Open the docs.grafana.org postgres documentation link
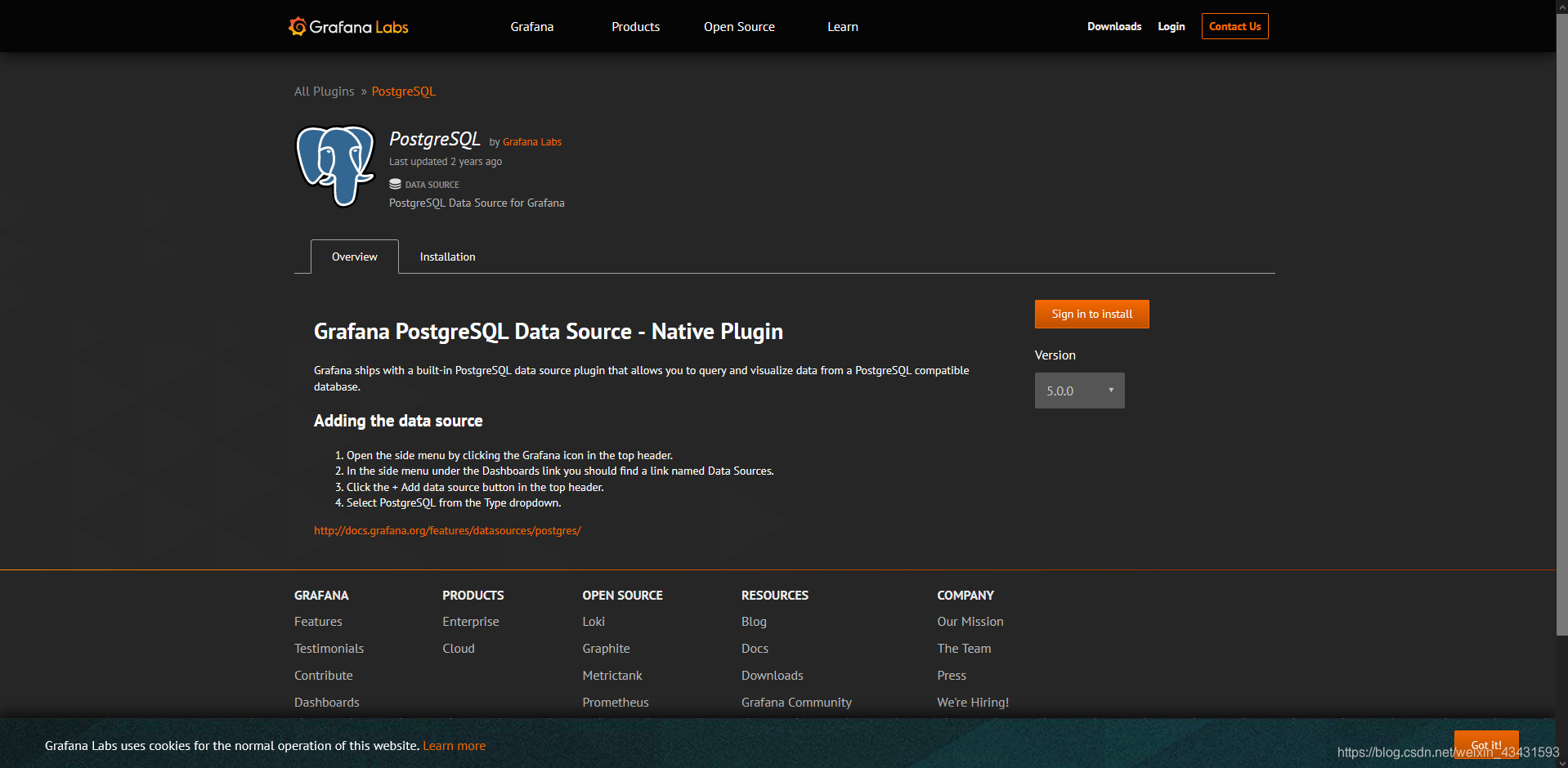Screen dimensions: 1568x768 pyautogui.click(x=447, y=530)
